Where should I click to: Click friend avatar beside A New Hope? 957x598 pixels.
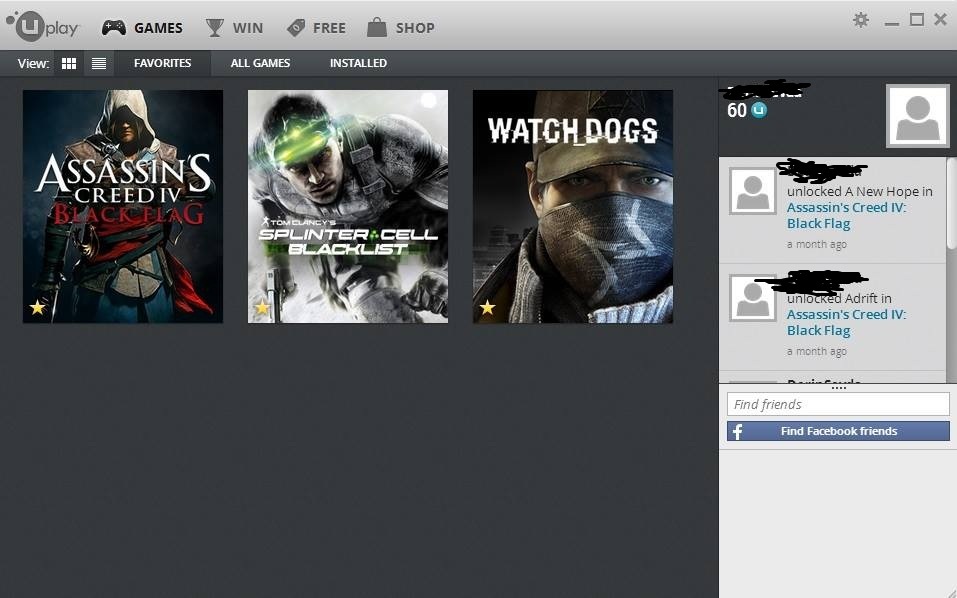[x=753, y=191]
